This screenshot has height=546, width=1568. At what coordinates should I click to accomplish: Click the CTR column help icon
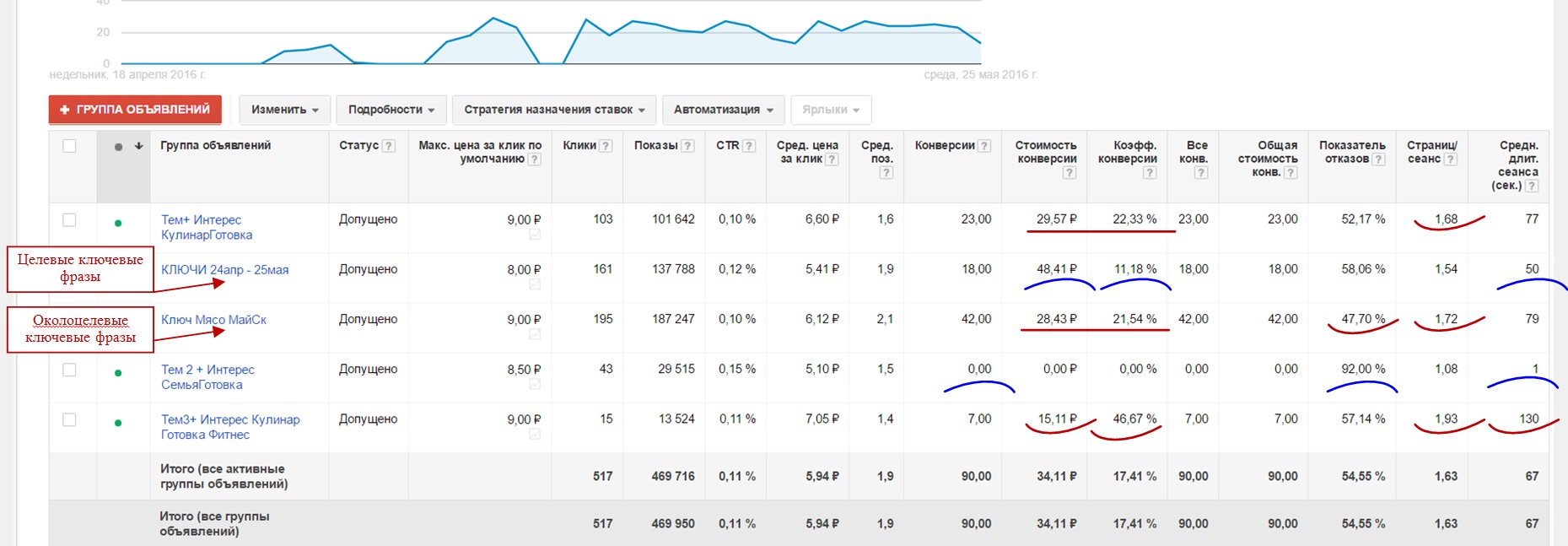click(748, 146)
